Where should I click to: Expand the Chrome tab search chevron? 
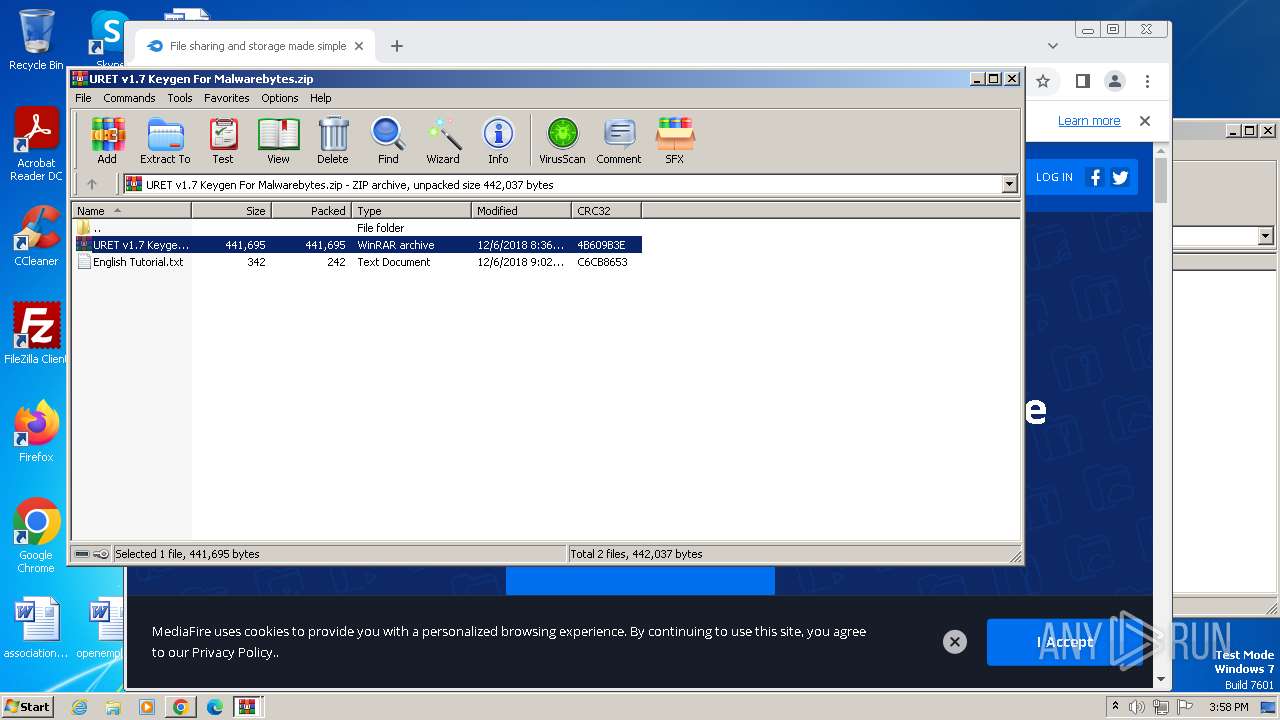click(x=1053, y=46)
